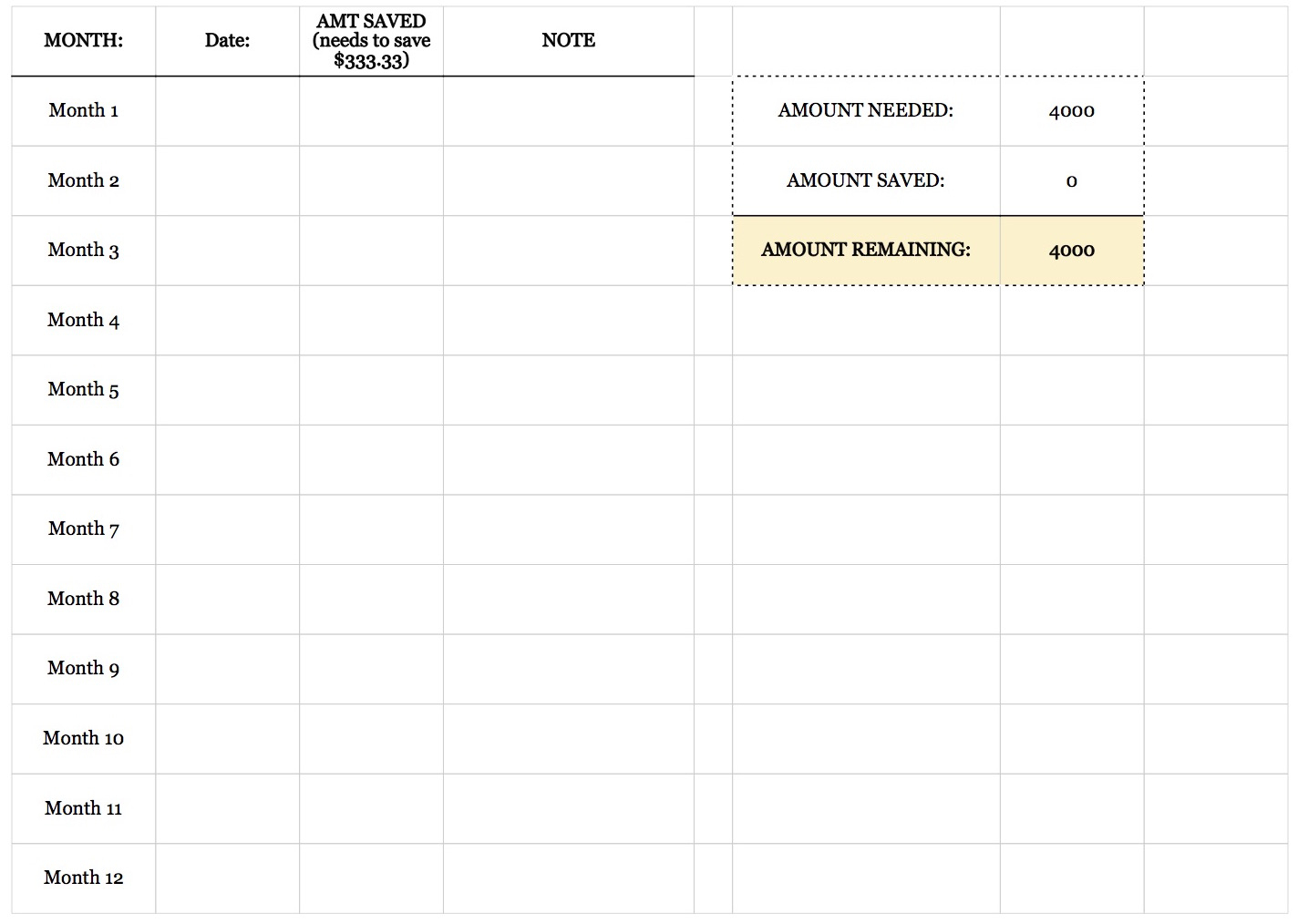This screenshot has height=924, width=1298.
Task: Select the AMOUNT NEEDED value 4000
Action: [x=1071, y=111]
